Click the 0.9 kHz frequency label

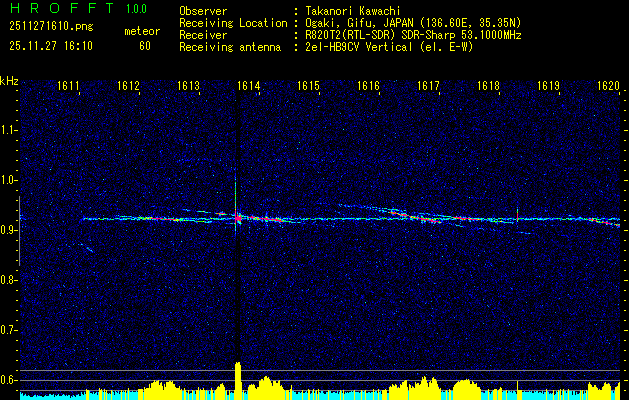[x=8, y=230]
